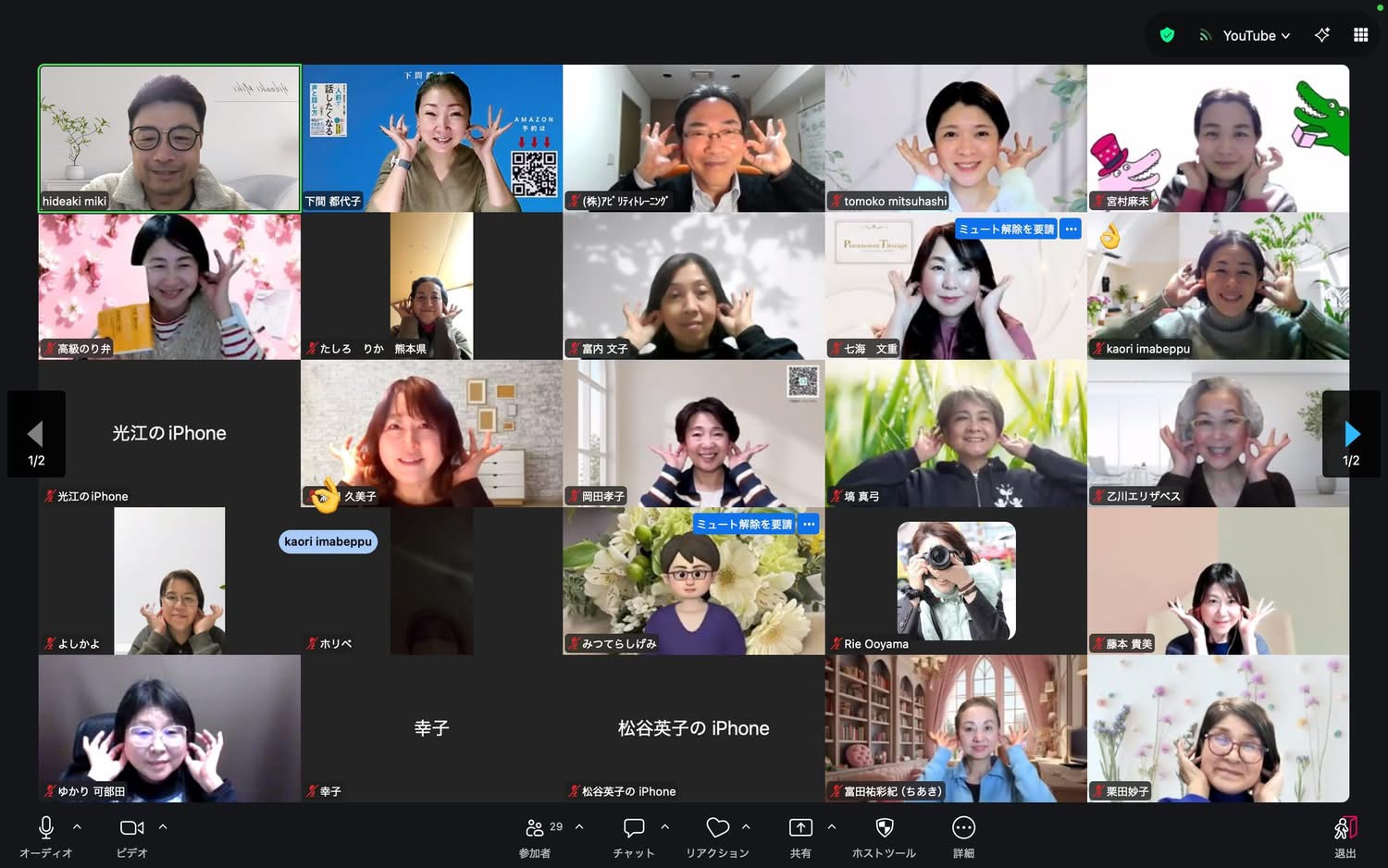The width and height of the screenshot is (1388, 868).
Task: Click the green encryption shield icon
Action: click(1167, 35)
